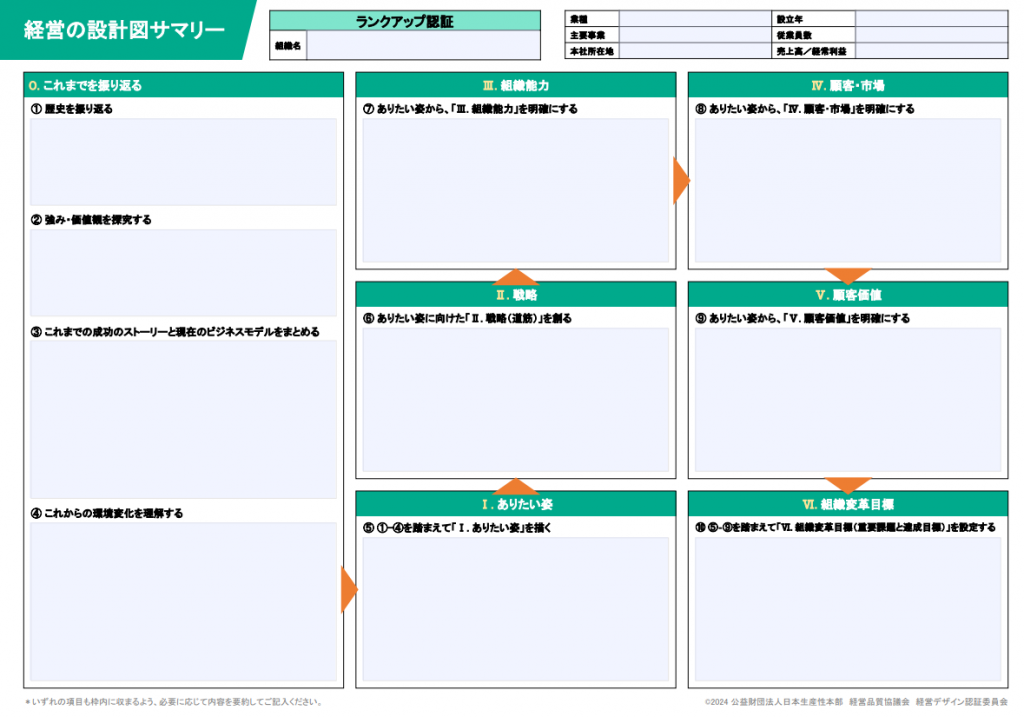
Task: Click the orange arrow between Ⅴ and Ⅵ
Action: coord(848,485)
